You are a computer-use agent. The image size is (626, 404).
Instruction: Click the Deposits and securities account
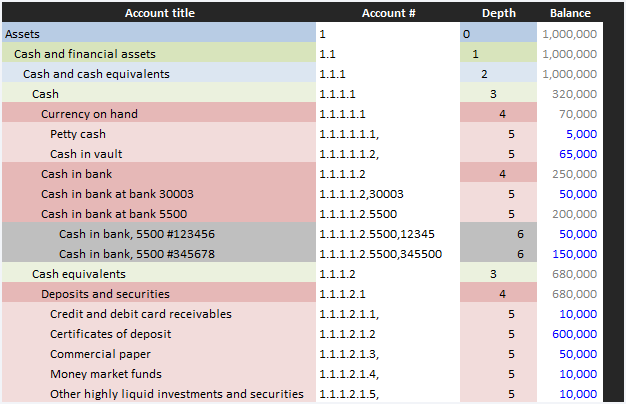[105, 294]
